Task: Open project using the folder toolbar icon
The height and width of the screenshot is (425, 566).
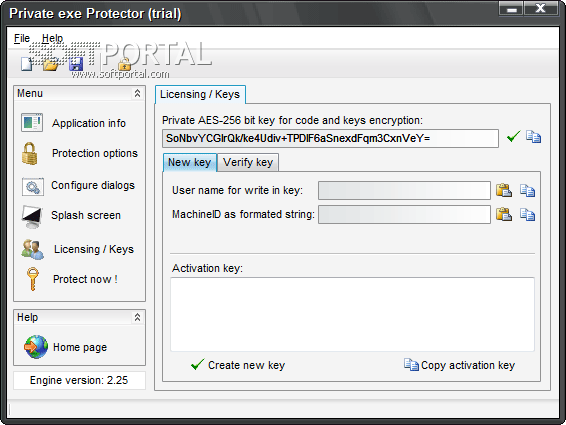Action: [x=51, y=65]
